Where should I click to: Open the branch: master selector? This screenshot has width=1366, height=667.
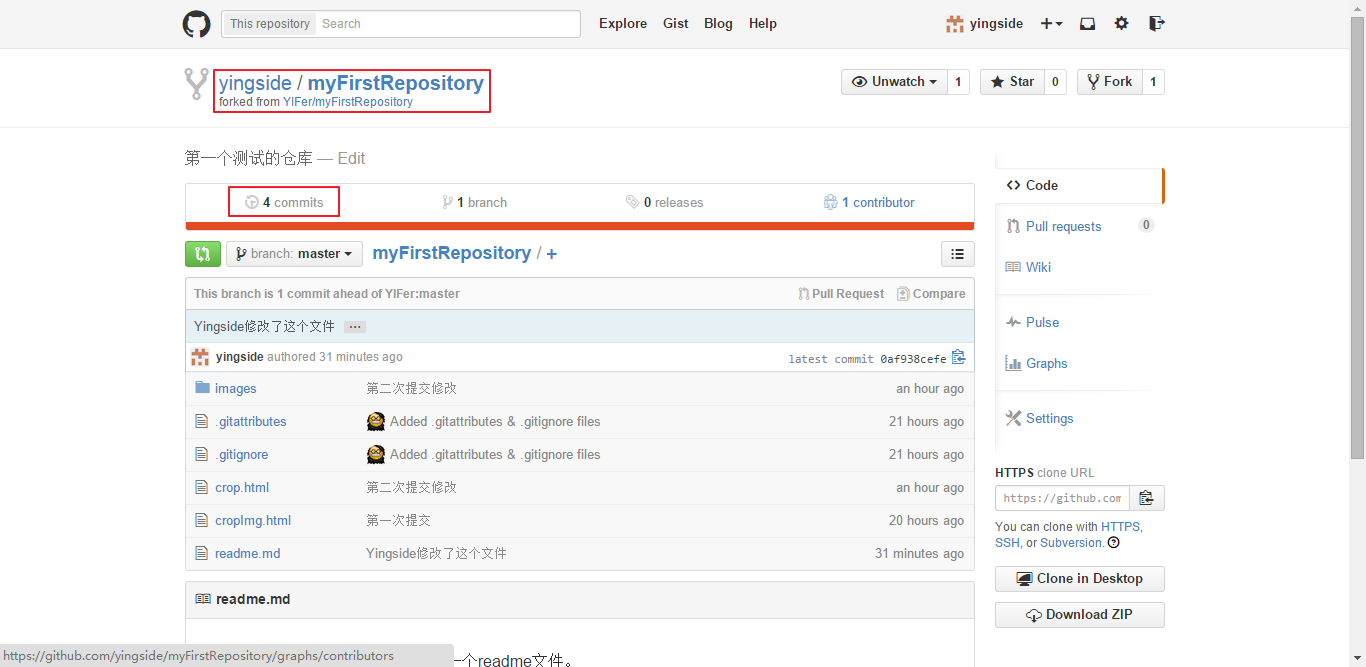294,254
